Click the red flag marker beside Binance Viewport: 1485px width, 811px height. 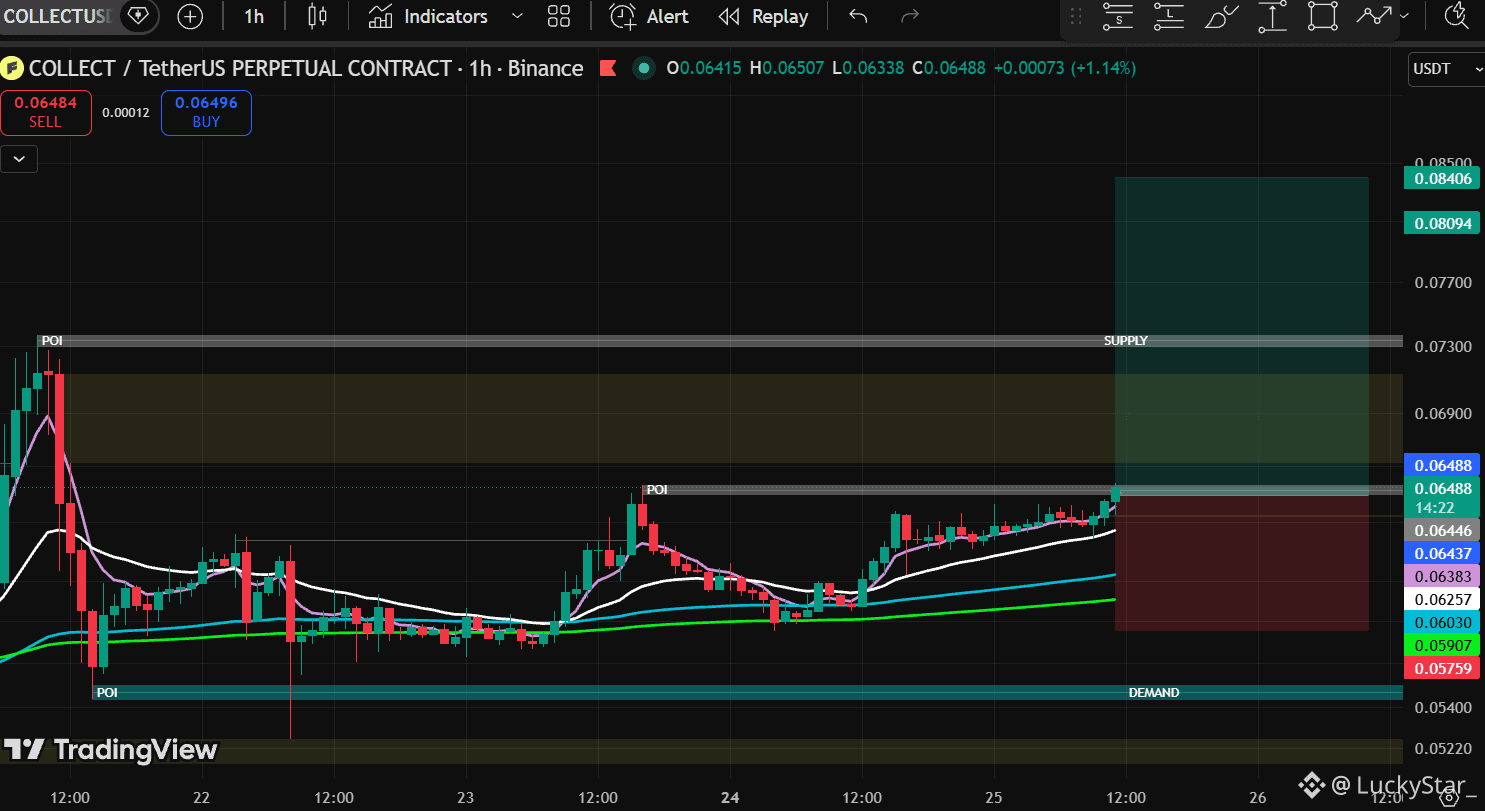click(607, 69)
